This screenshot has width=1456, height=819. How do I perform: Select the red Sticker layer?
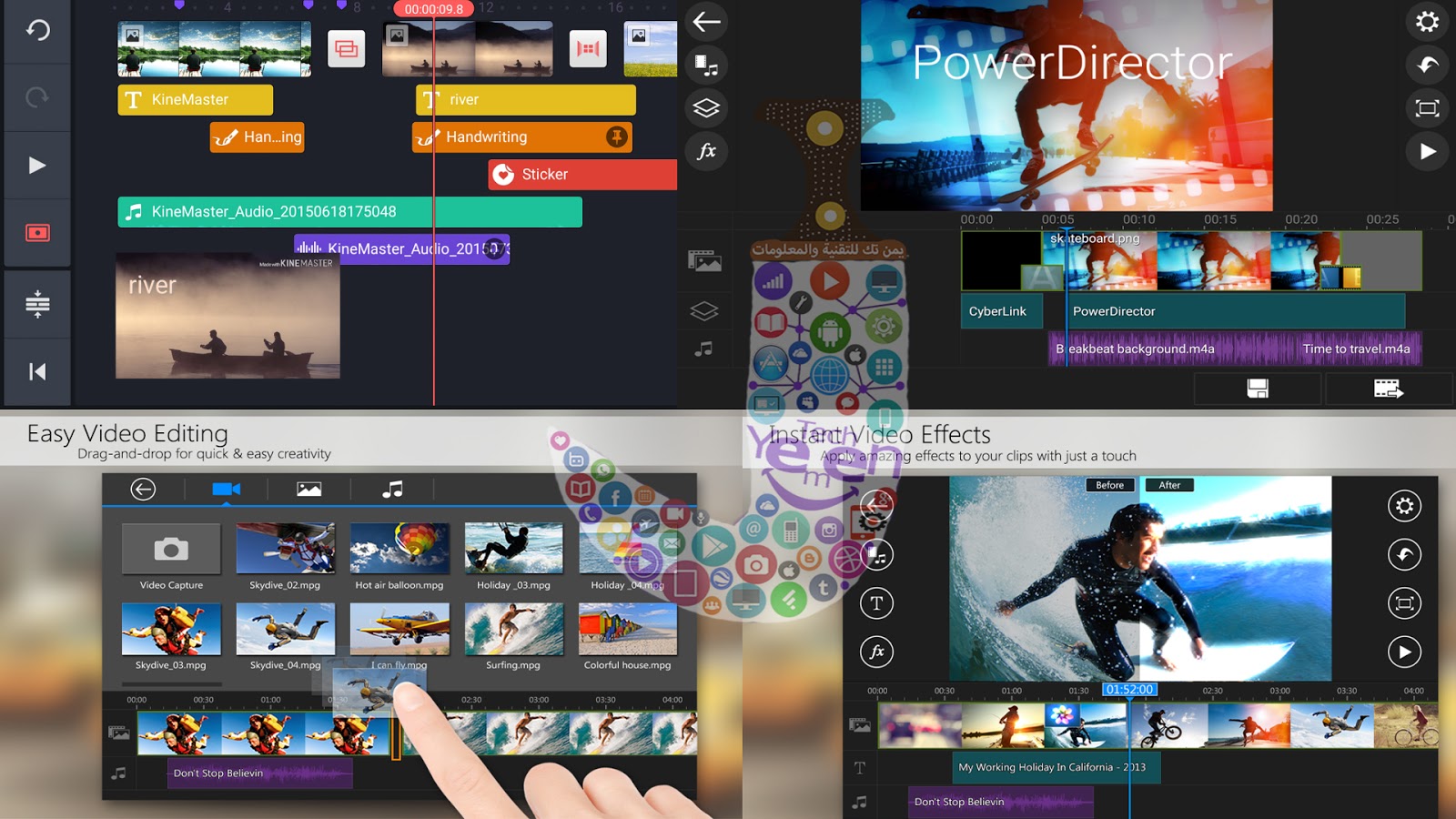coord(582,175)
